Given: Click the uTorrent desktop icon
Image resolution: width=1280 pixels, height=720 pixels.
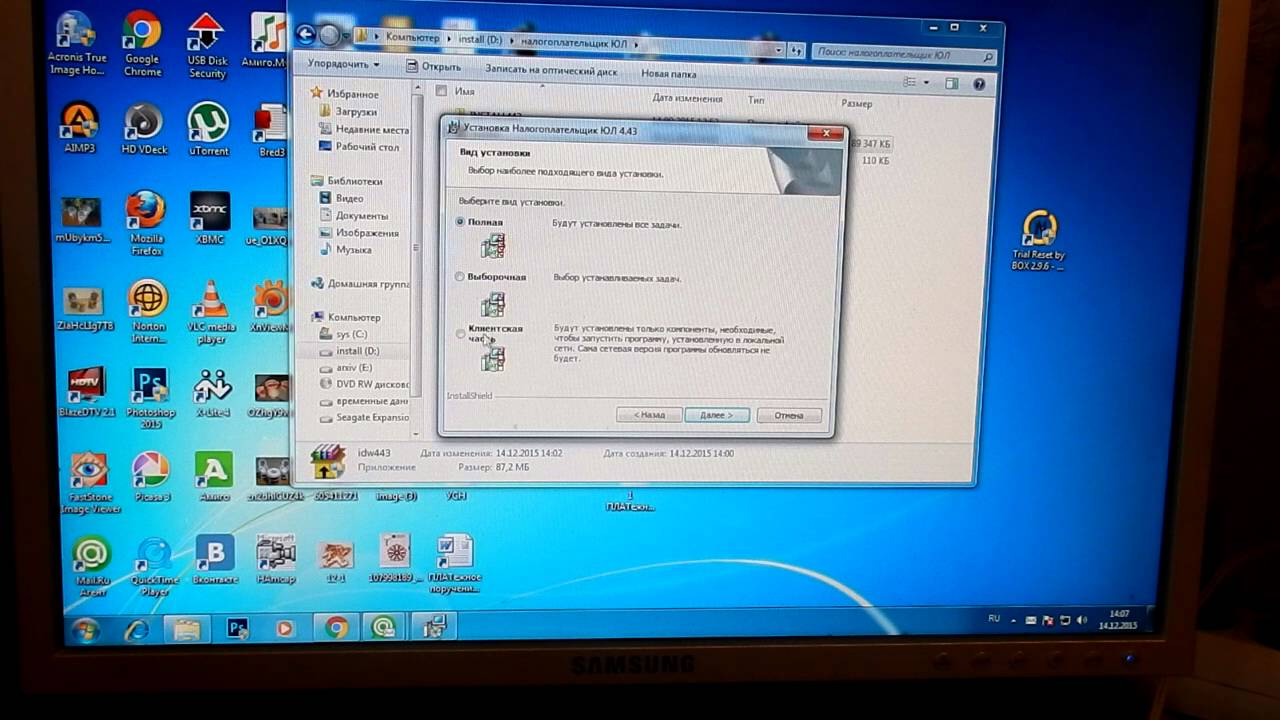Looking at the screenshot, I should pos(208,129).
